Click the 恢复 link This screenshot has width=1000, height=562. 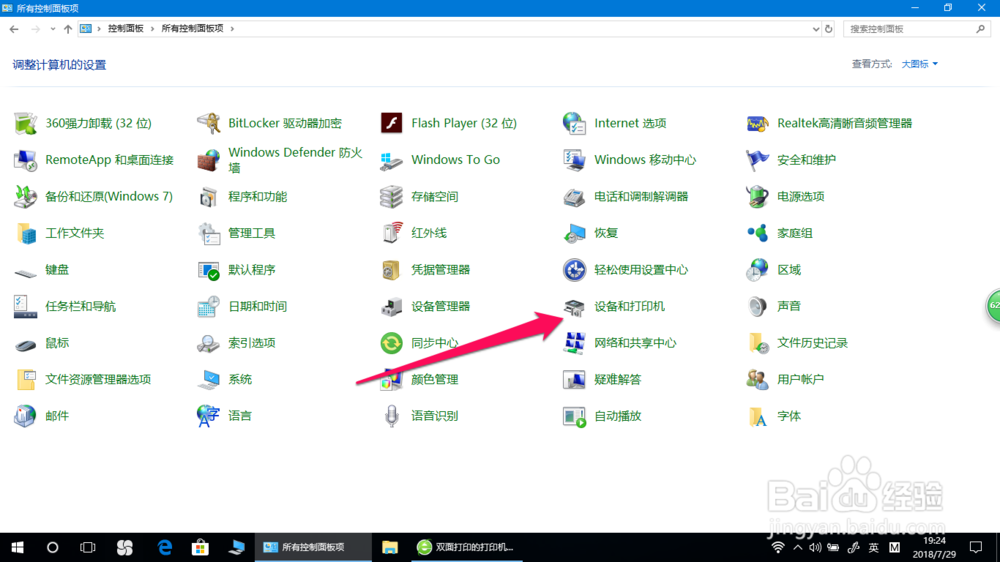coord(606,233)
